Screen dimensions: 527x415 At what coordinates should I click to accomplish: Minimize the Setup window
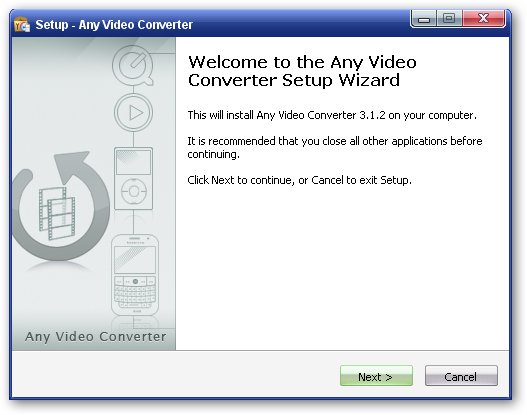(x=424, y=19)
